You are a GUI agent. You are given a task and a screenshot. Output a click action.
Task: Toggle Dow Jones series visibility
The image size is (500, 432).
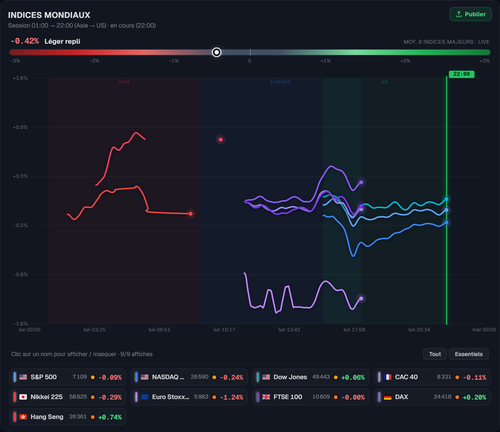[x=311, y=377]
